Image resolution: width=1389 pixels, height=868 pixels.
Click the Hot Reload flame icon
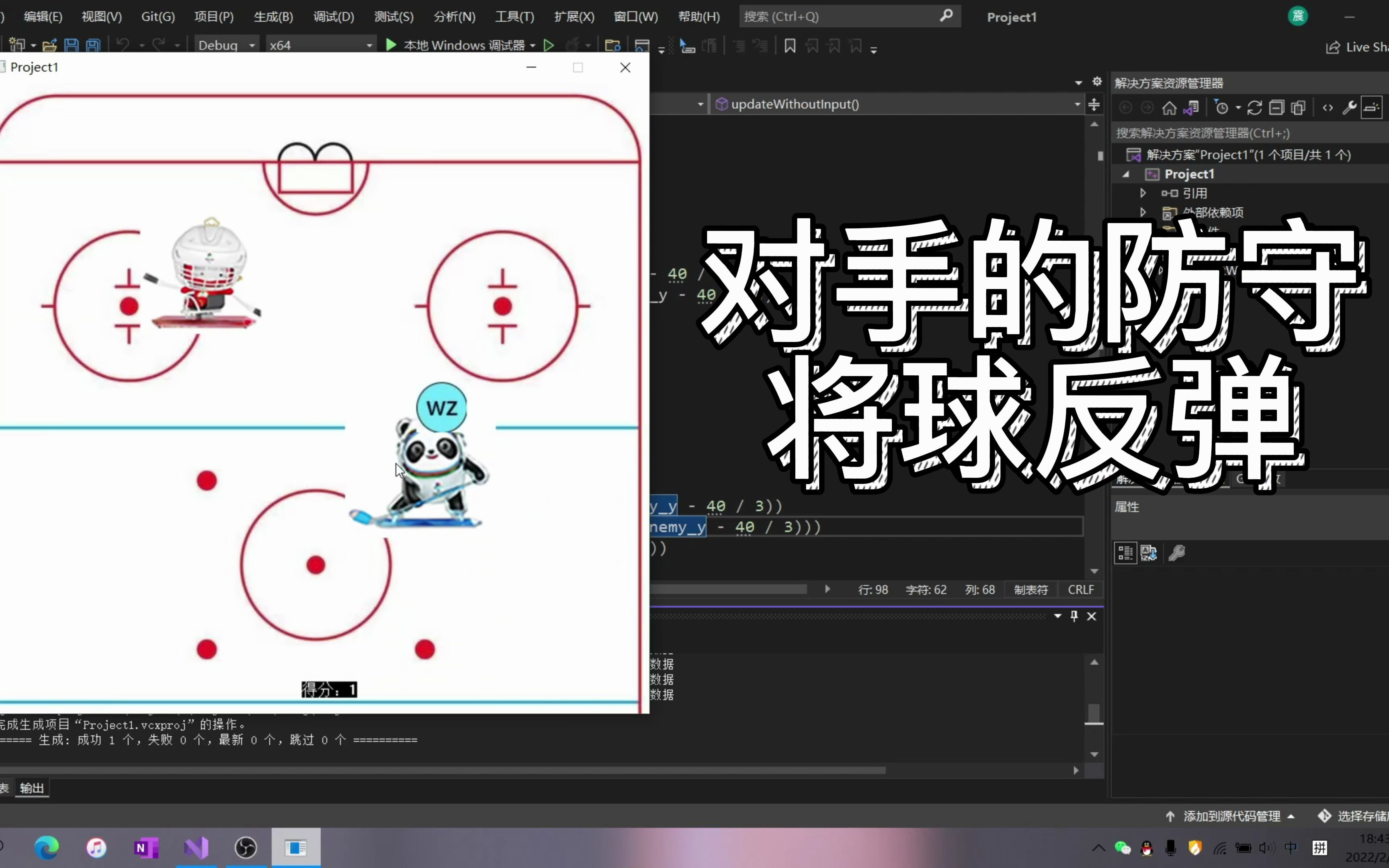pyautogui.click(x=572, y=45)
